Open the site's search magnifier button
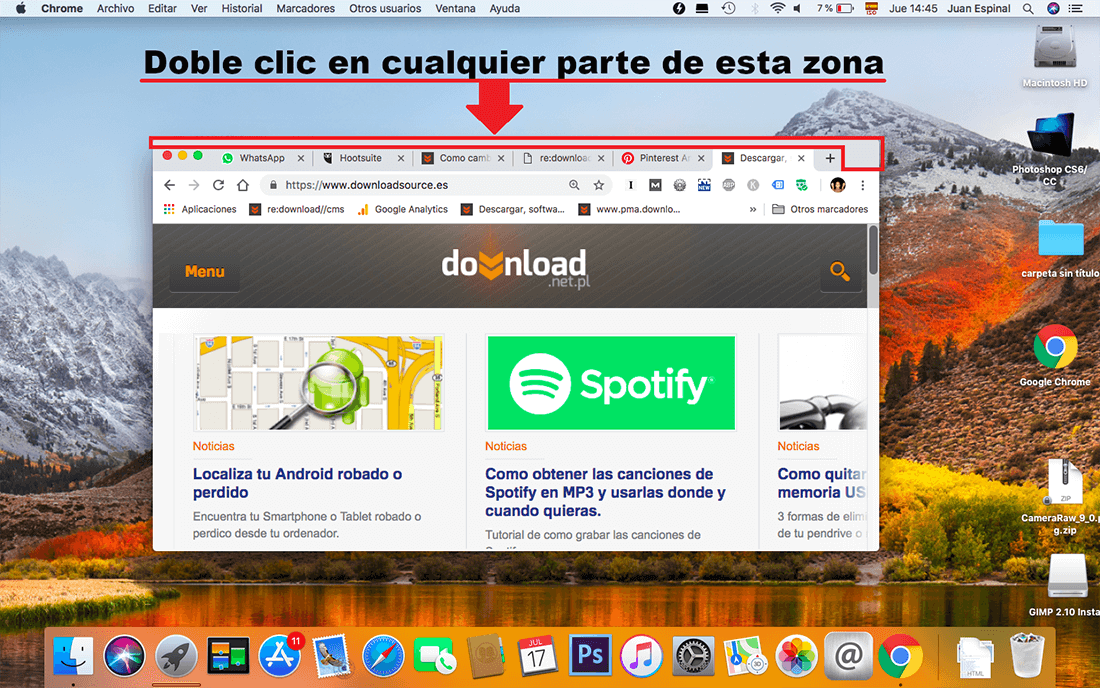 840,271
